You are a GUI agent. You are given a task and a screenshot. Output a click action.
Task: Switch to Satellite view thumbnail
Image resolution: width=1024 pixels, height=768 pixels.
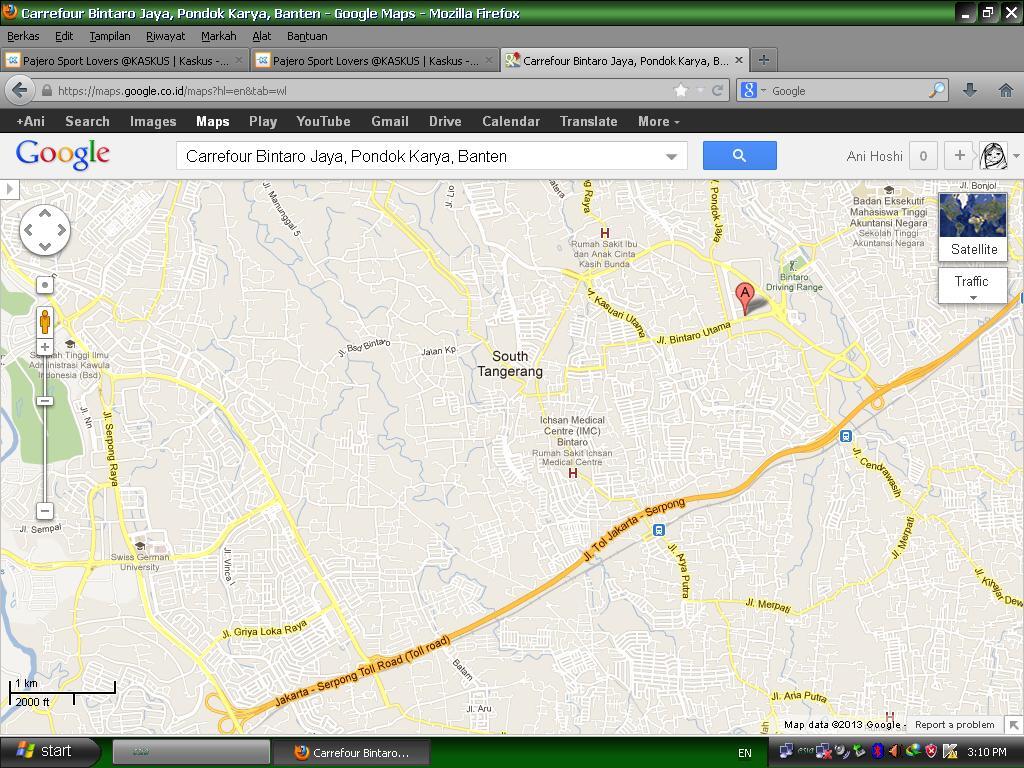973,226
